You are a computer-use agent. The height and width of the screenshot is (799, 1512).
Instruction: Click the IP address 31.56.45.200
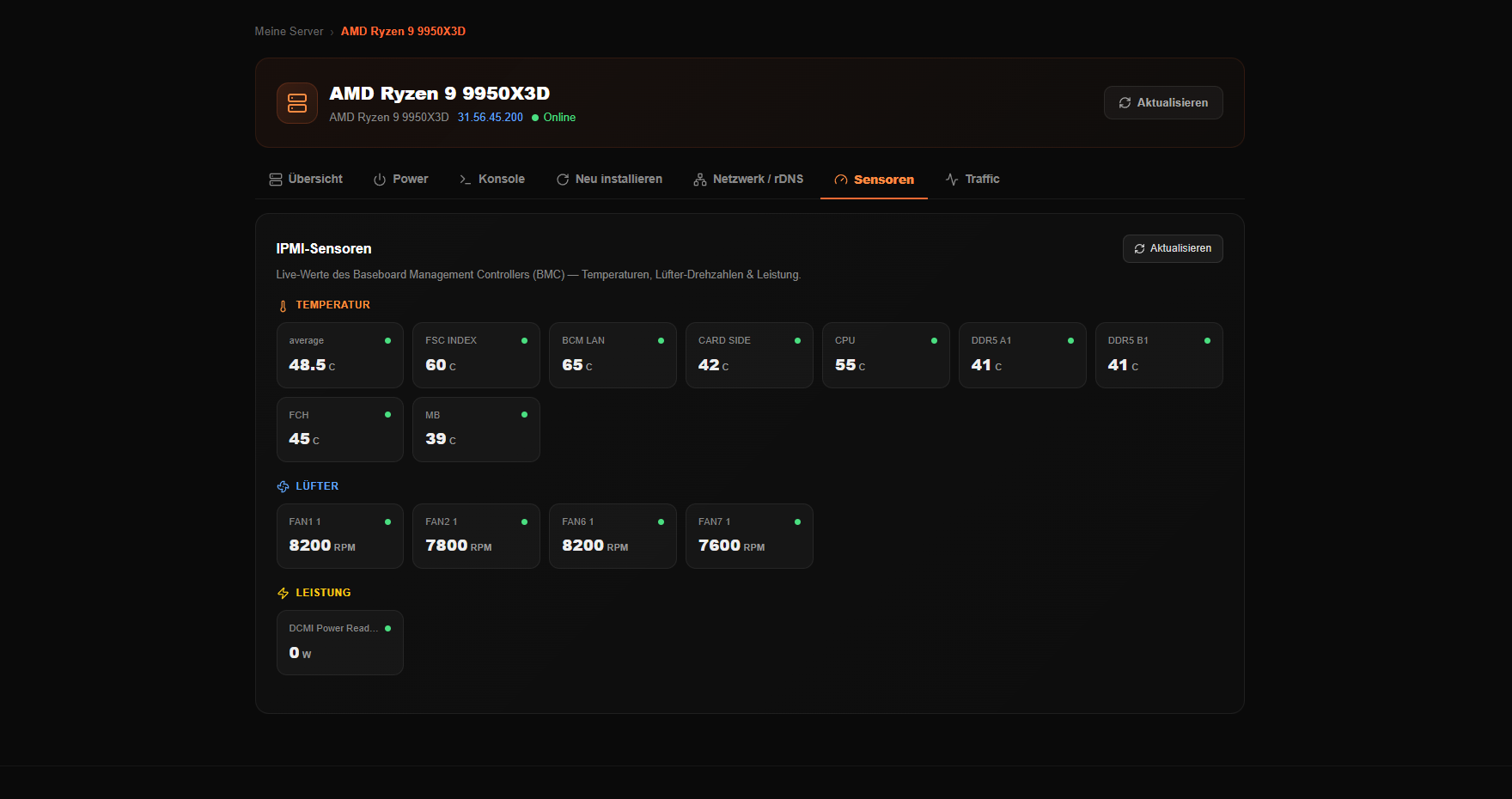490,118
